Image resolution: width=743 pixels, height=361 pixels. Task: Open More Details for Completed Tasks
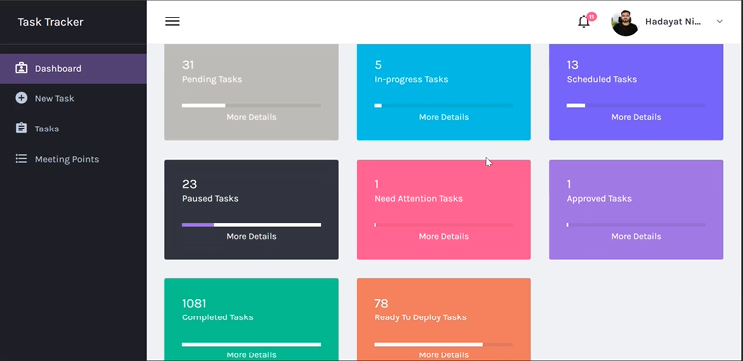pos(251,355)
